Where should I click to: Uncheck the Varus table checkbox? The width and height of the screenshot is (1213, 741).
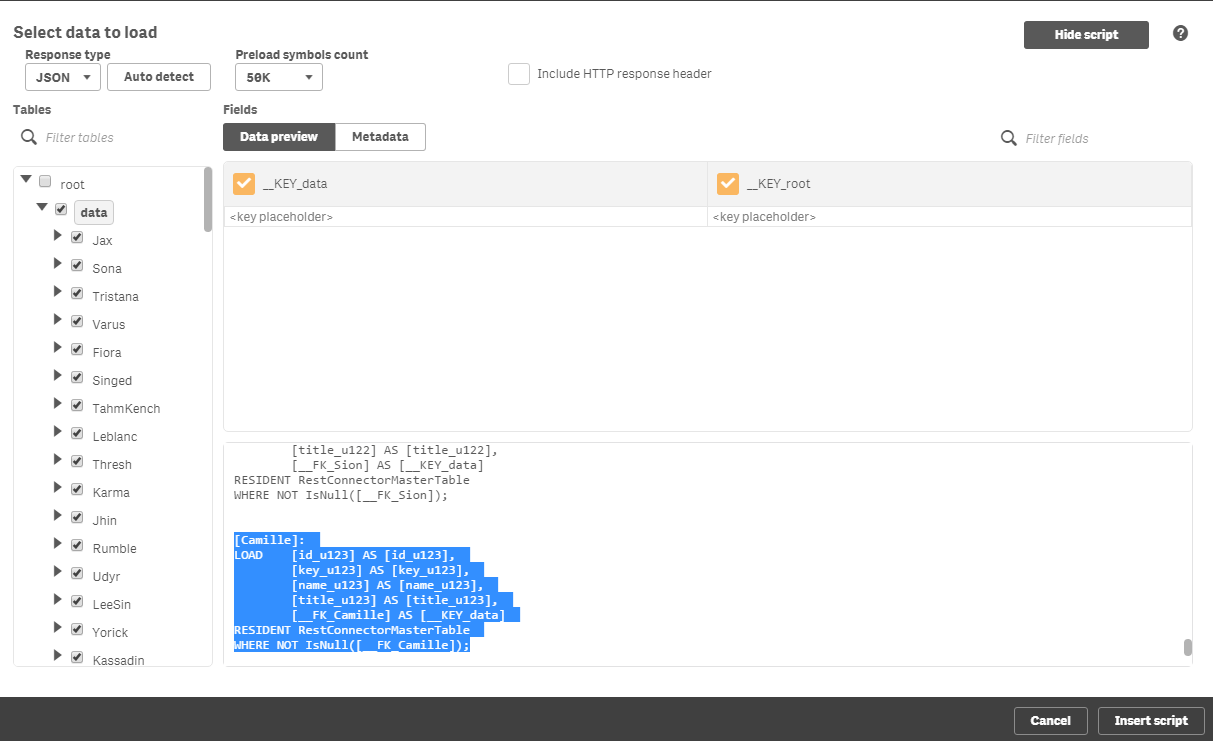coord(77,322)
